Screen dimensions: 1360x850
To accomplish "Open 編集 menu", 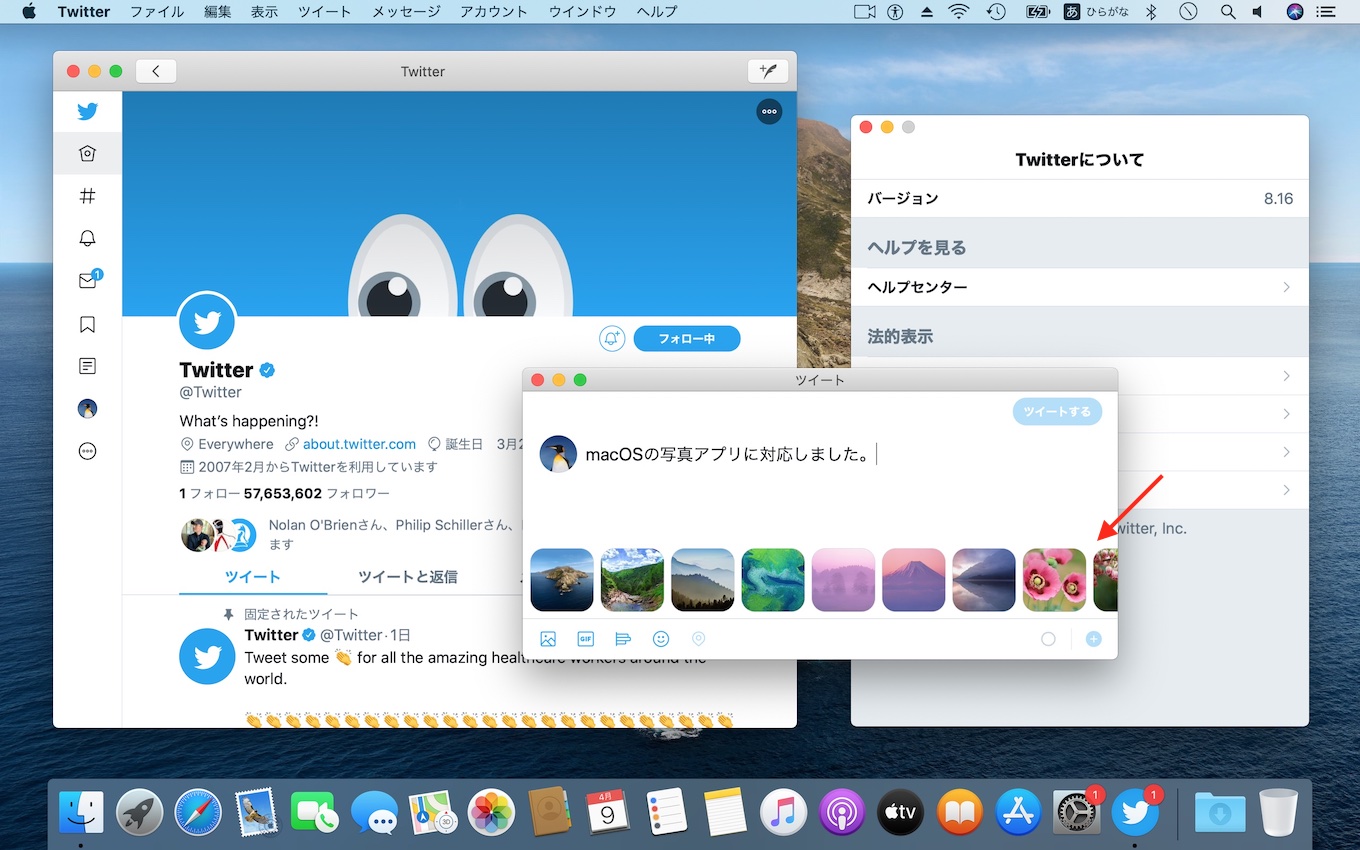I will coord(217,12).
